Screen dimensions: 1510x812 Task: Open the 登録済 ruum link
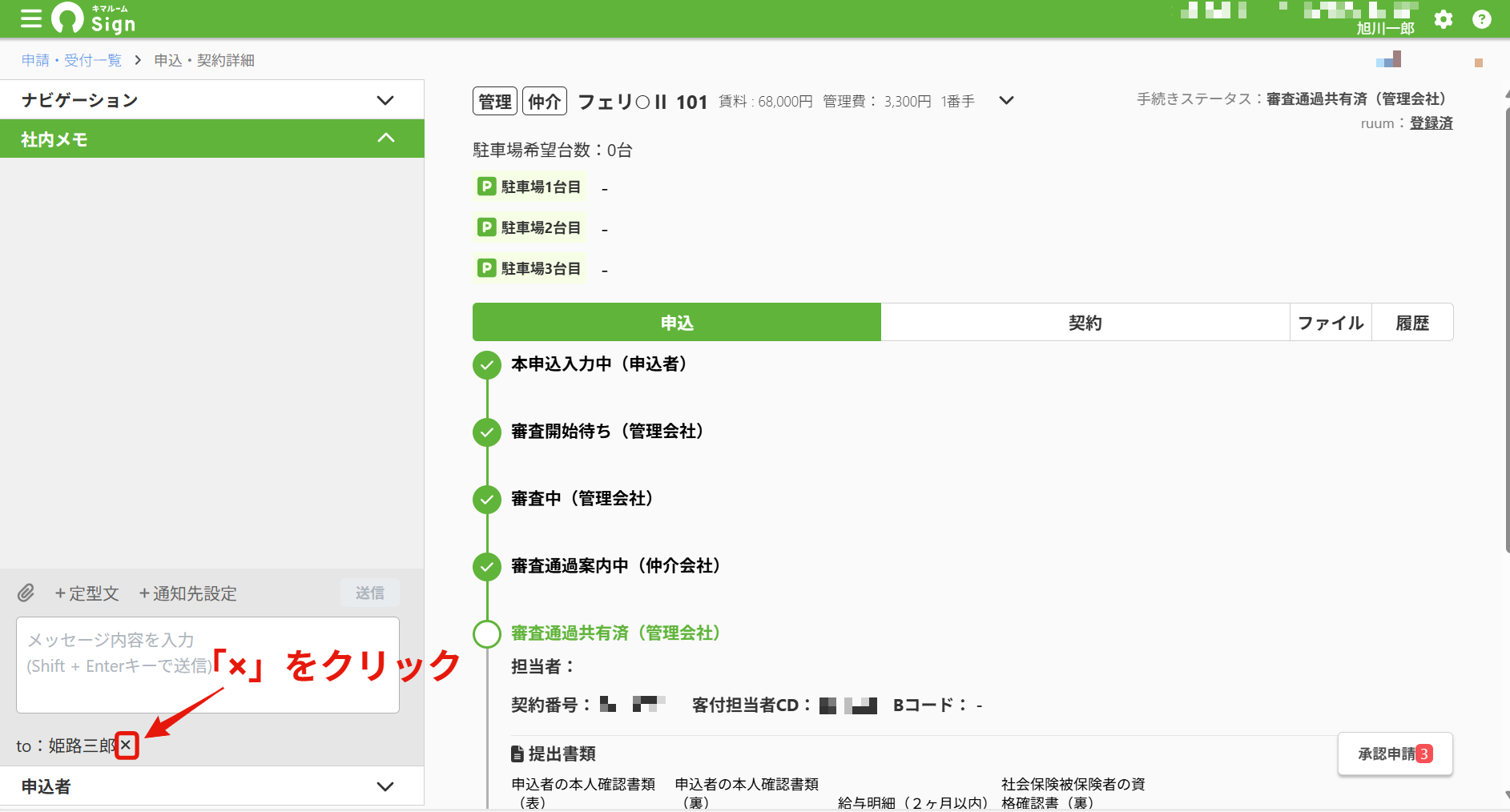click(x=1431, y=123)
